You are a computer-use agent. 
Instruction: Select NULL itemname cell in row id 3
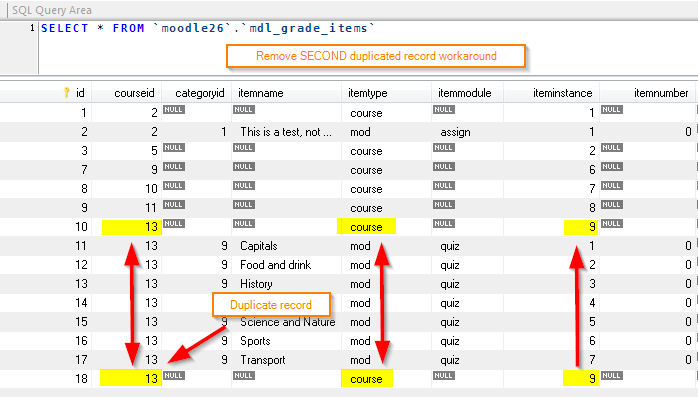pos(243,147)
